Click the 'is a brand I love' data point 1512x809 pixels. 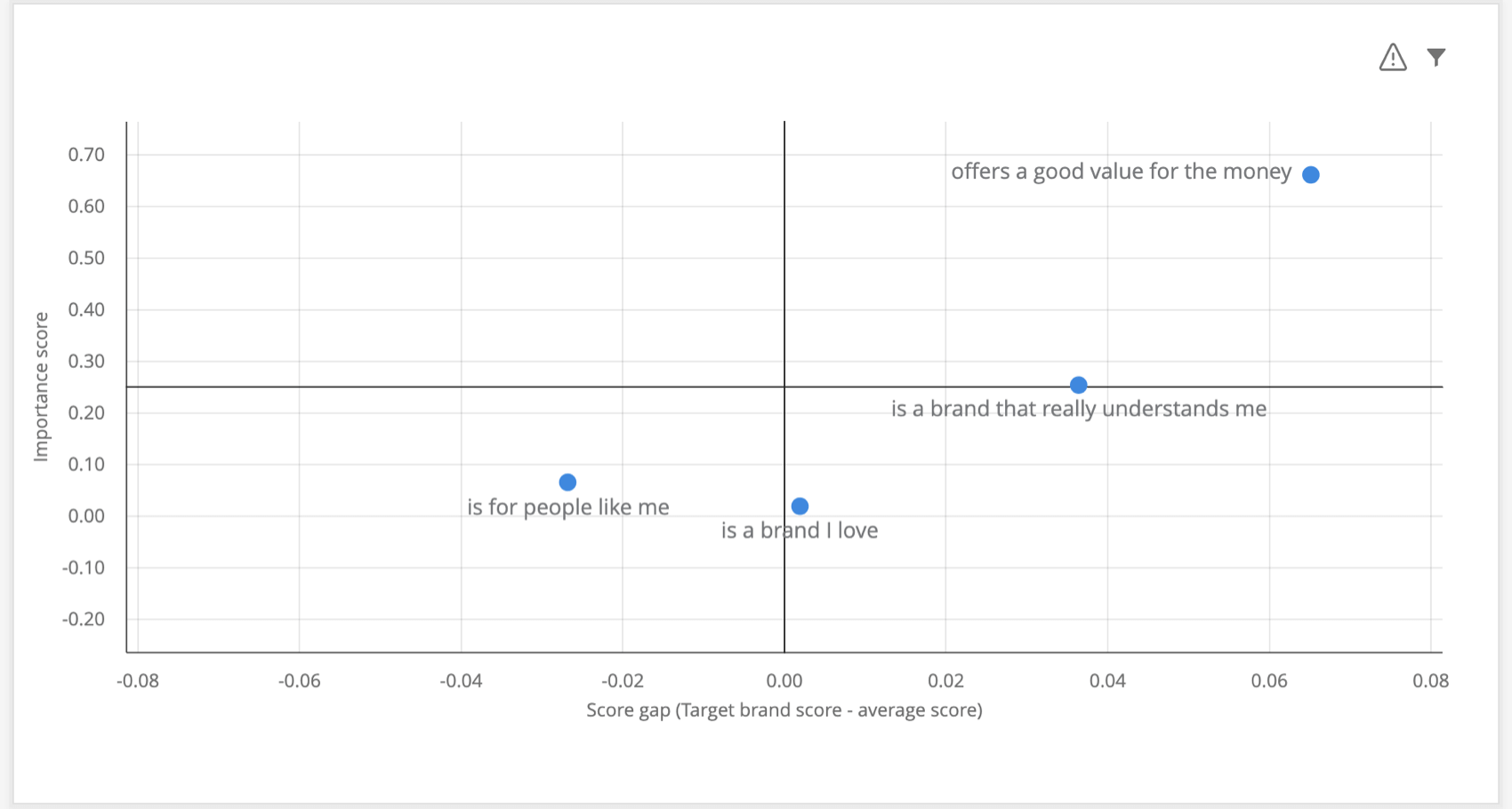(x=800, y=505)
